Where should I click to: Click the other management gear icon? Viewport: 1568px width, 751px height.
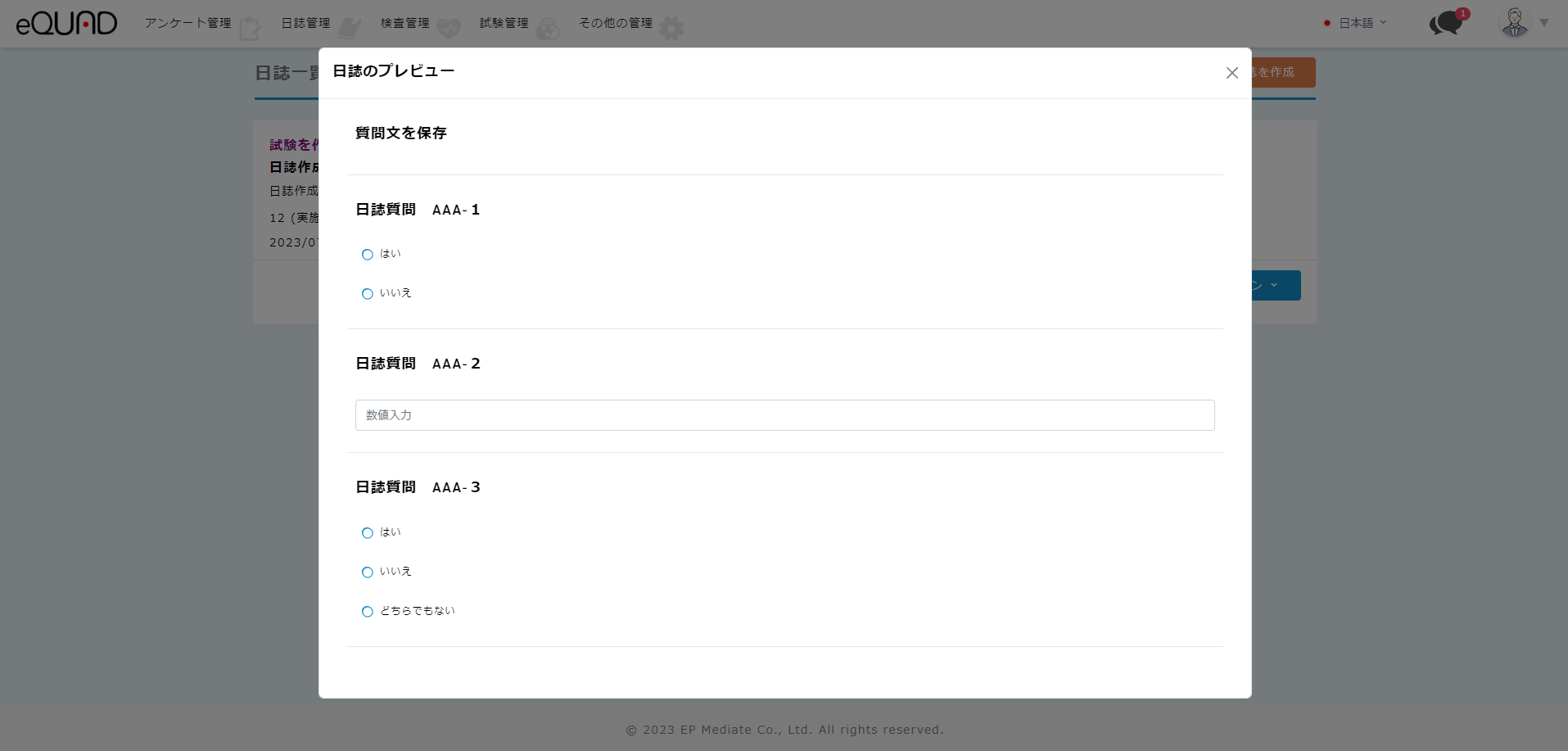tap(671, 29)
